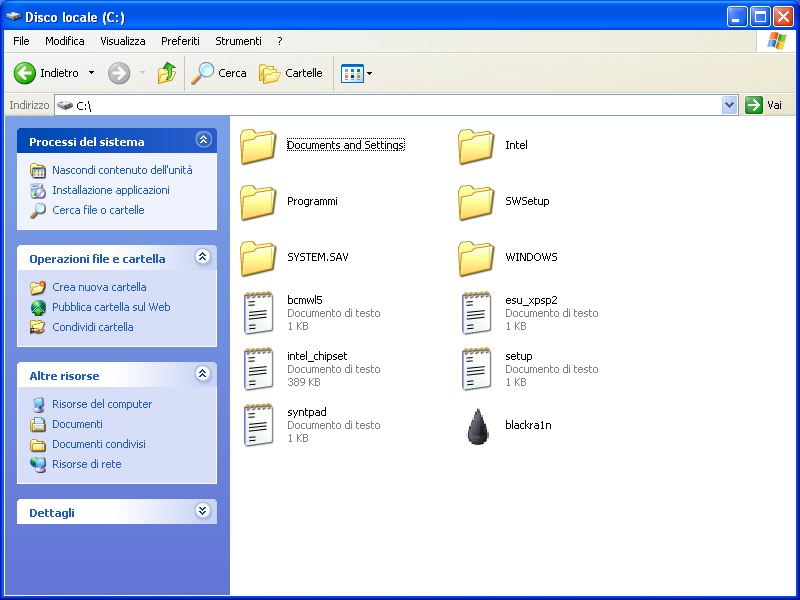Select the Intel folder icon

(476, 146)
